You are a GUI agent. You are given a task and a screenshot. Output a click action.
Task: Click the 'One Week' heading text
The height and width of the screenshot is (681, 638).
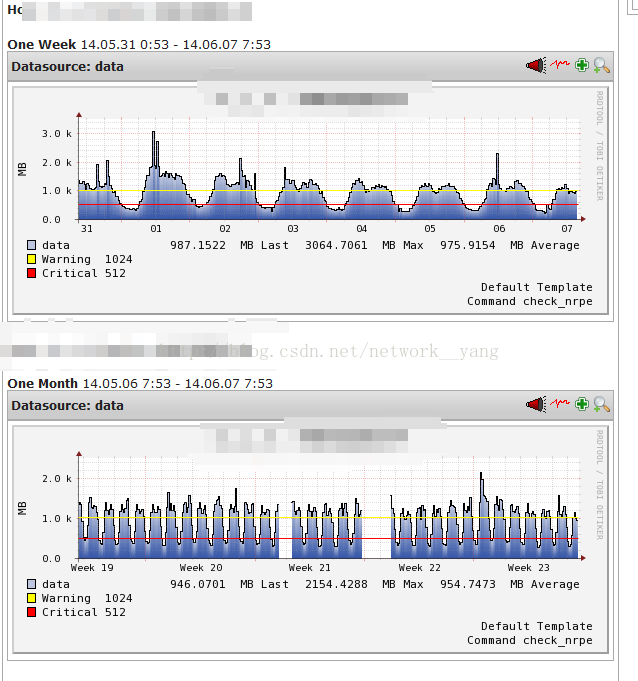tap(42, 44)
